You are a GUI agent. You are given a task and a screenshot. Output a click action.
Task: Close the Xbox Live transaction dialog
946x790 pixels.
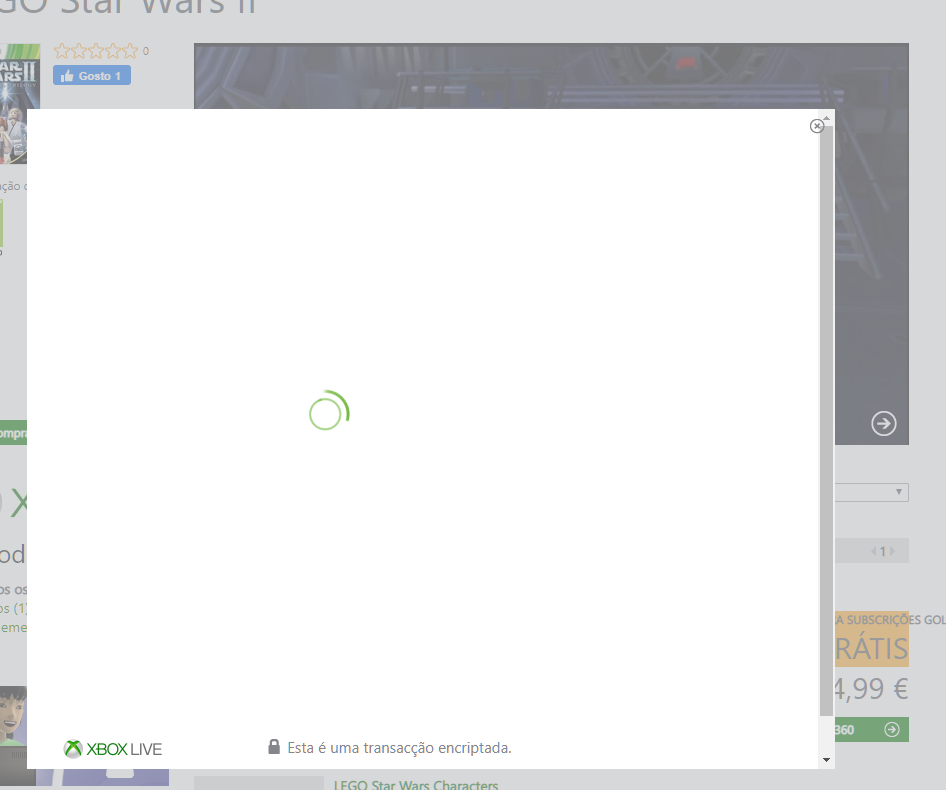point(817,126)
